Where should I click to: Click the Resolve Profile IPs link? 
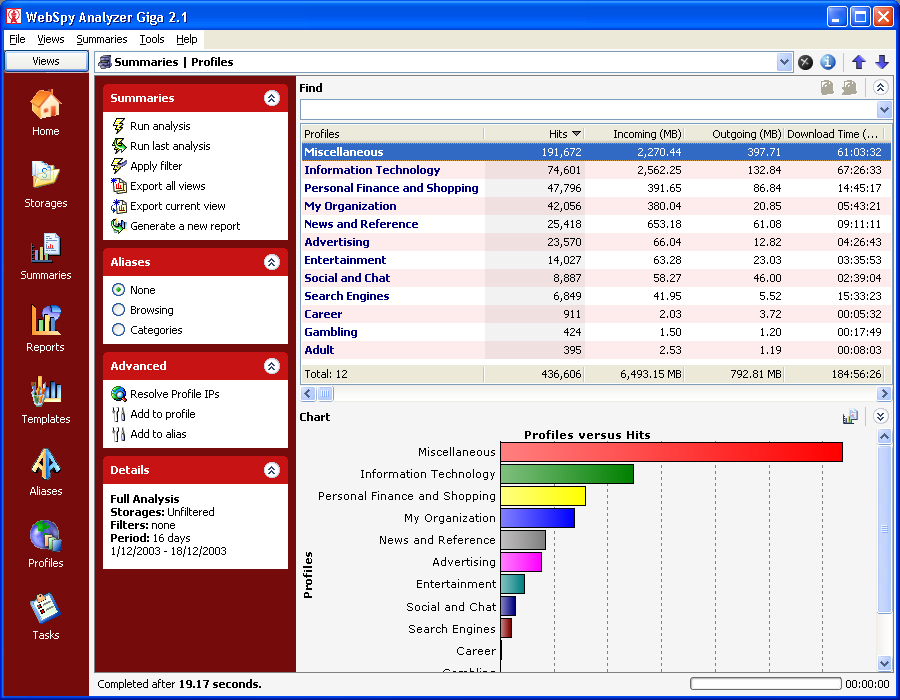(x=174, y=394)
